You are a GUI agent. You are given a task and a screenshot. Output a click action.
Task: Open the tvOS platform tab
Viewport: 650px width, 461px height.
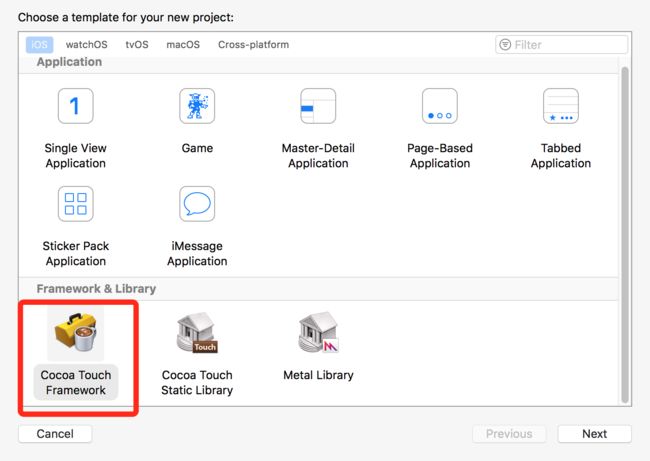(137, 44)
